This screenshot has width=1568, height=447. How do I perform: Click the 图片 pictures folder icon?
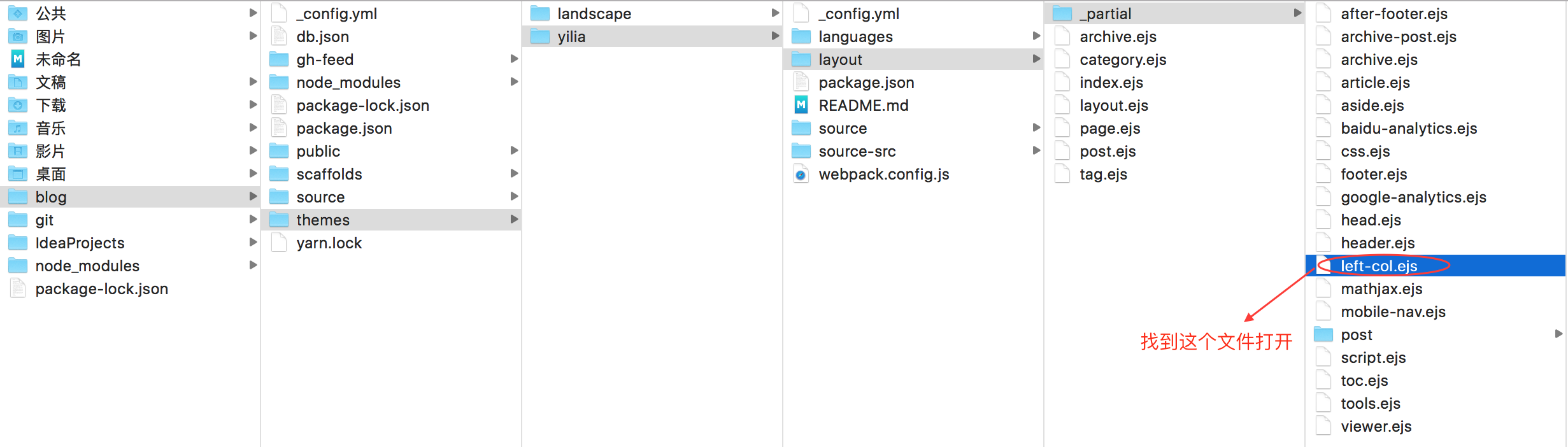[18, 36]
